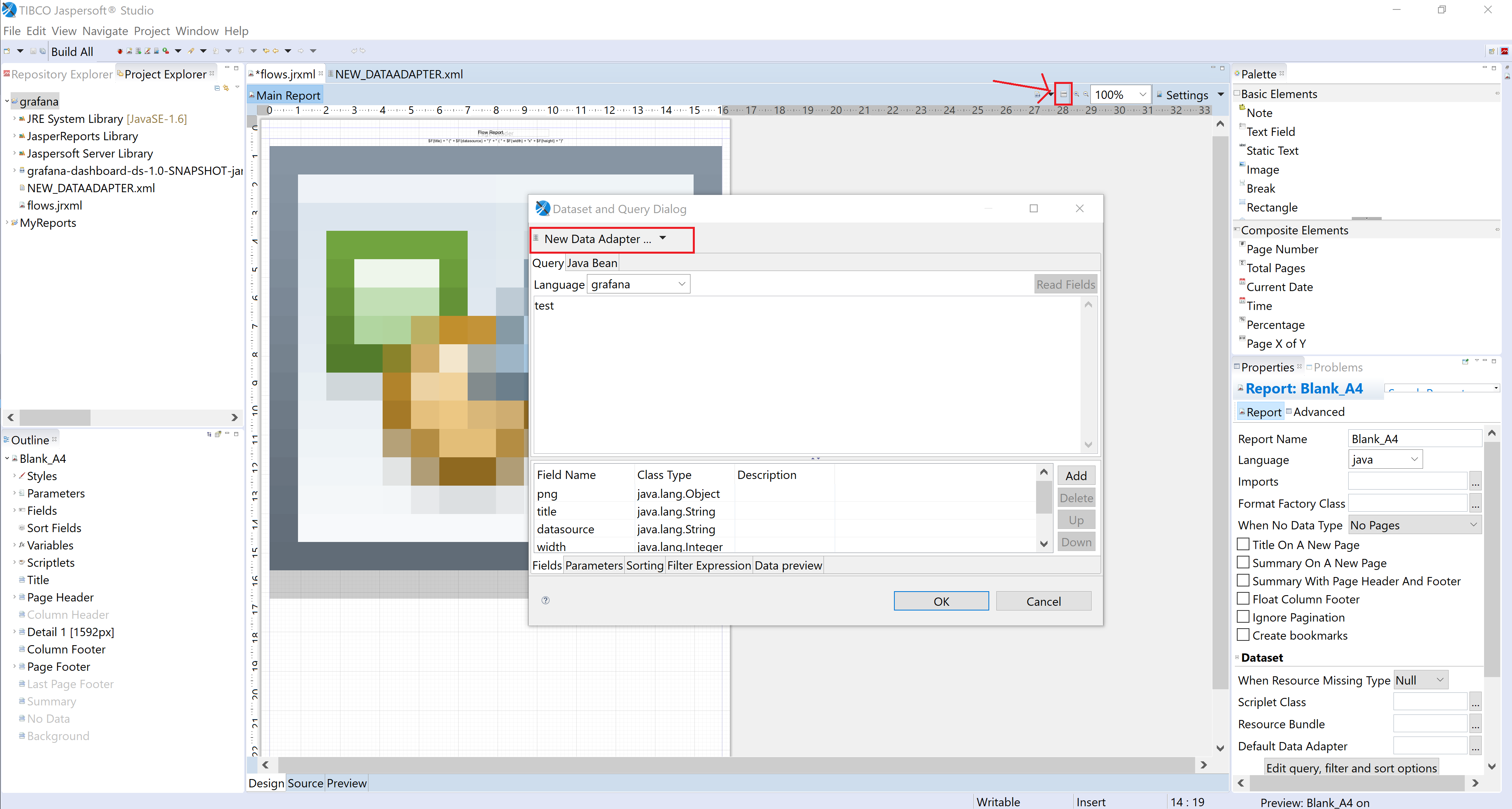The image size is (1512, 809).
Task: Click the zoom in magnifier icon
Action: (x=1077, y=94)
